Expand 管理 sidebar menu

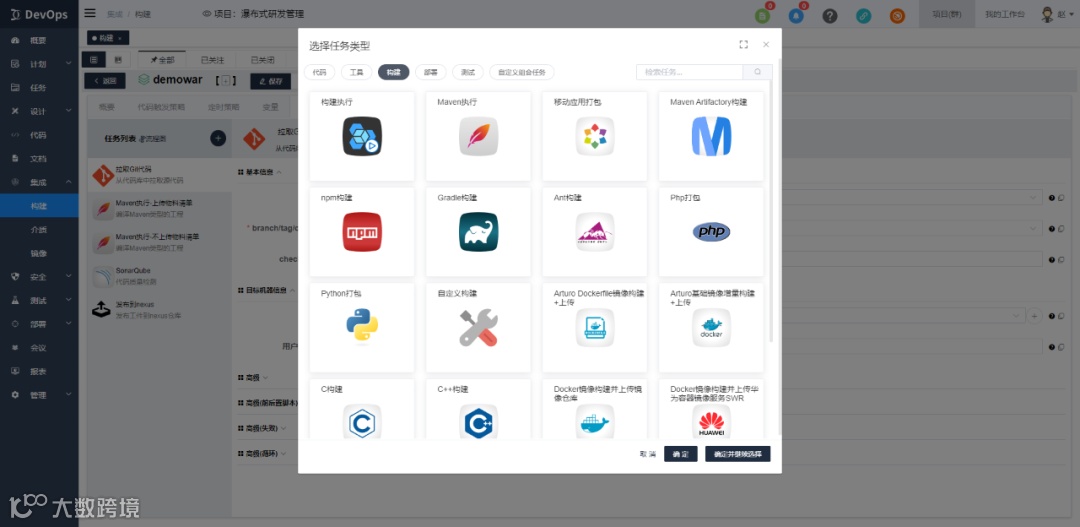39,395
